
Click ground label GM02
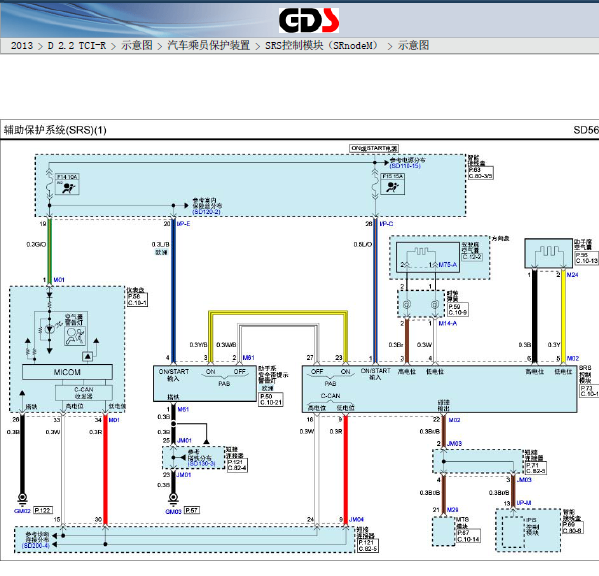coord(22,511)
